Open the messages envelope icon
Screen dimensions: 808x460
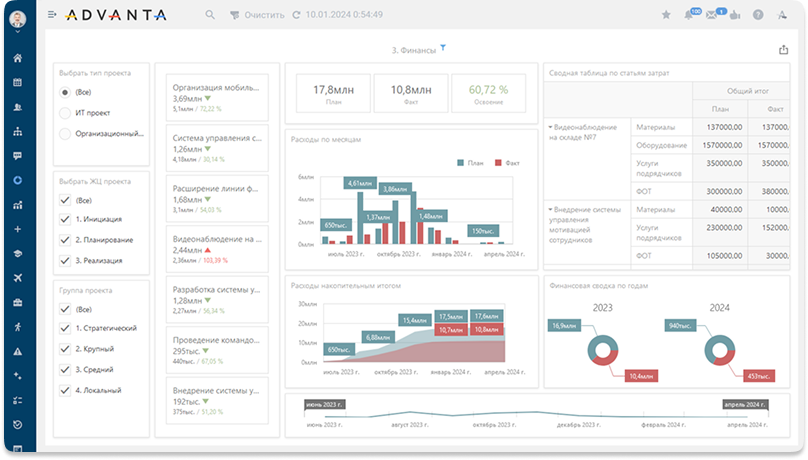711,15
